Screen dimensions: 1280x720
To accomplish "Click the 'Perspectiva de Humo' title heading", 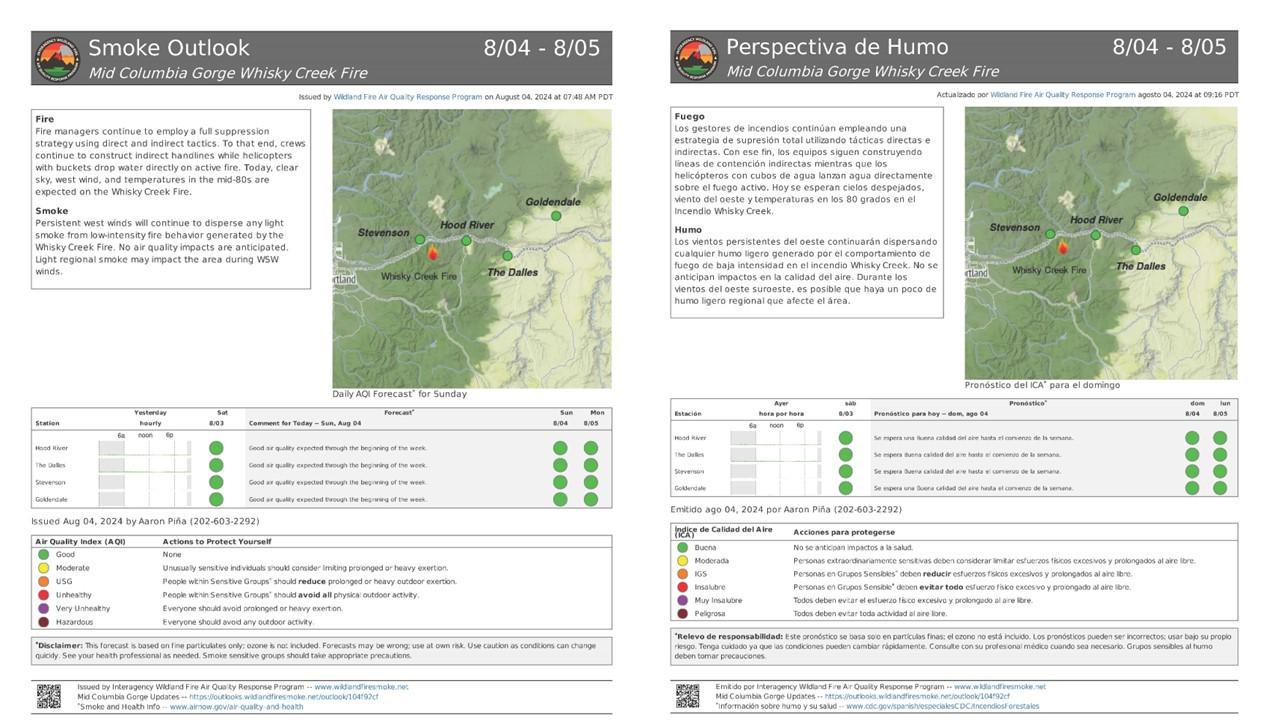I will 837,47.
